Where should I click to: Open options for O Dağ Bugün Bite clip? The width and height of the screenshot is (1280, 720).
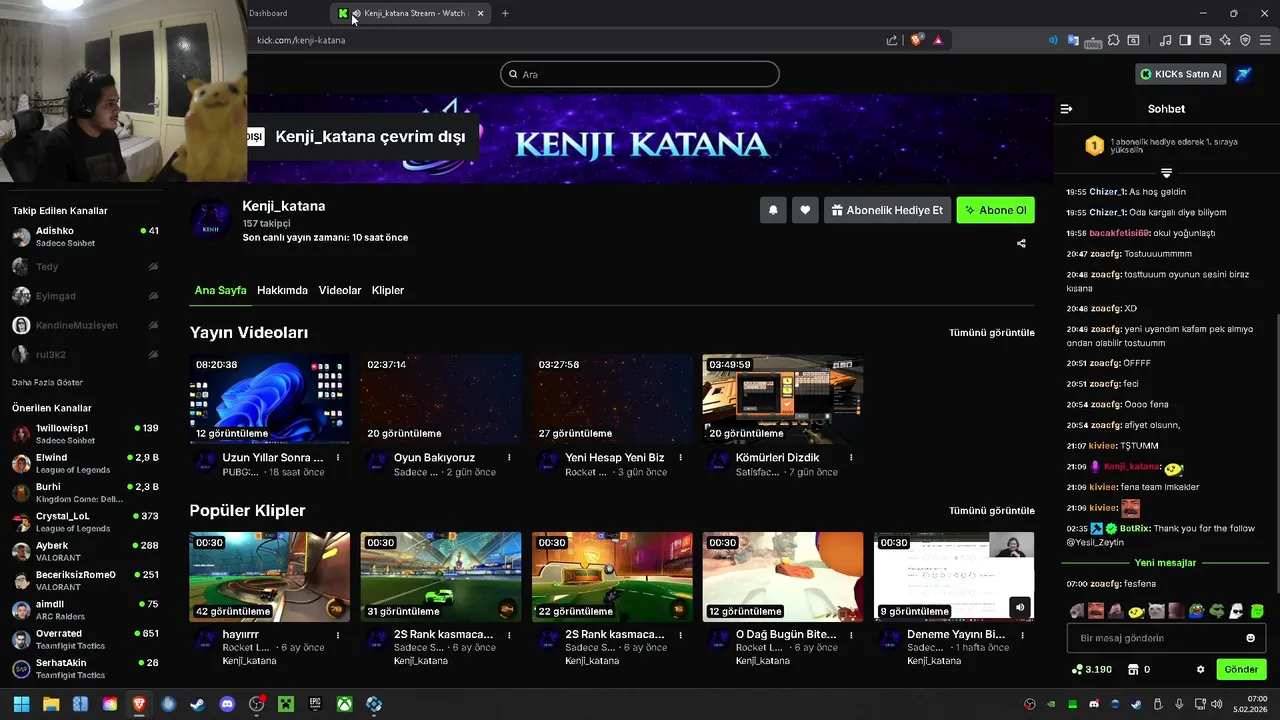851,635
